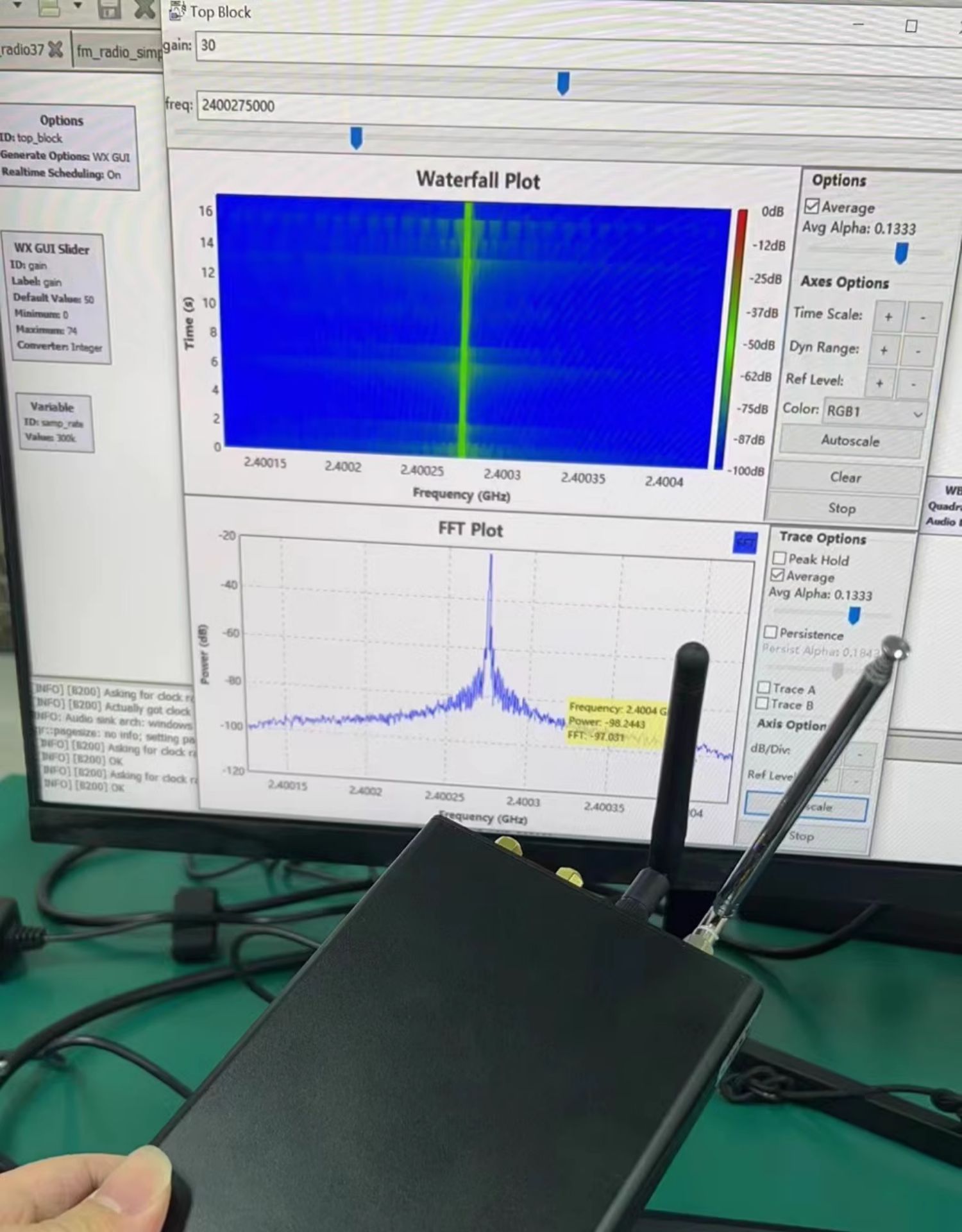
Task: Switch to the fm_radio_simp tab
Action: [x=119, y=51]
